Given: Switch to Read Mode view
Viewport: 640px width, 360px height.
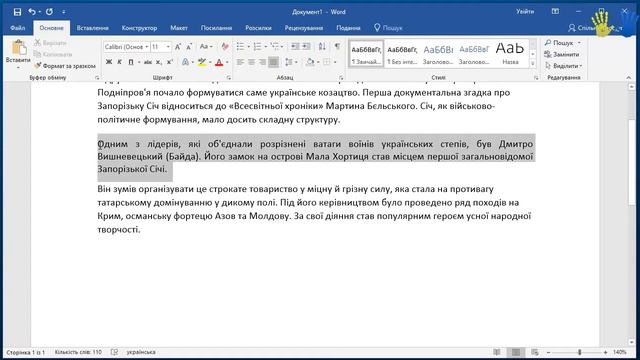Looking at the screenshot, I should [x=497, y=352].
